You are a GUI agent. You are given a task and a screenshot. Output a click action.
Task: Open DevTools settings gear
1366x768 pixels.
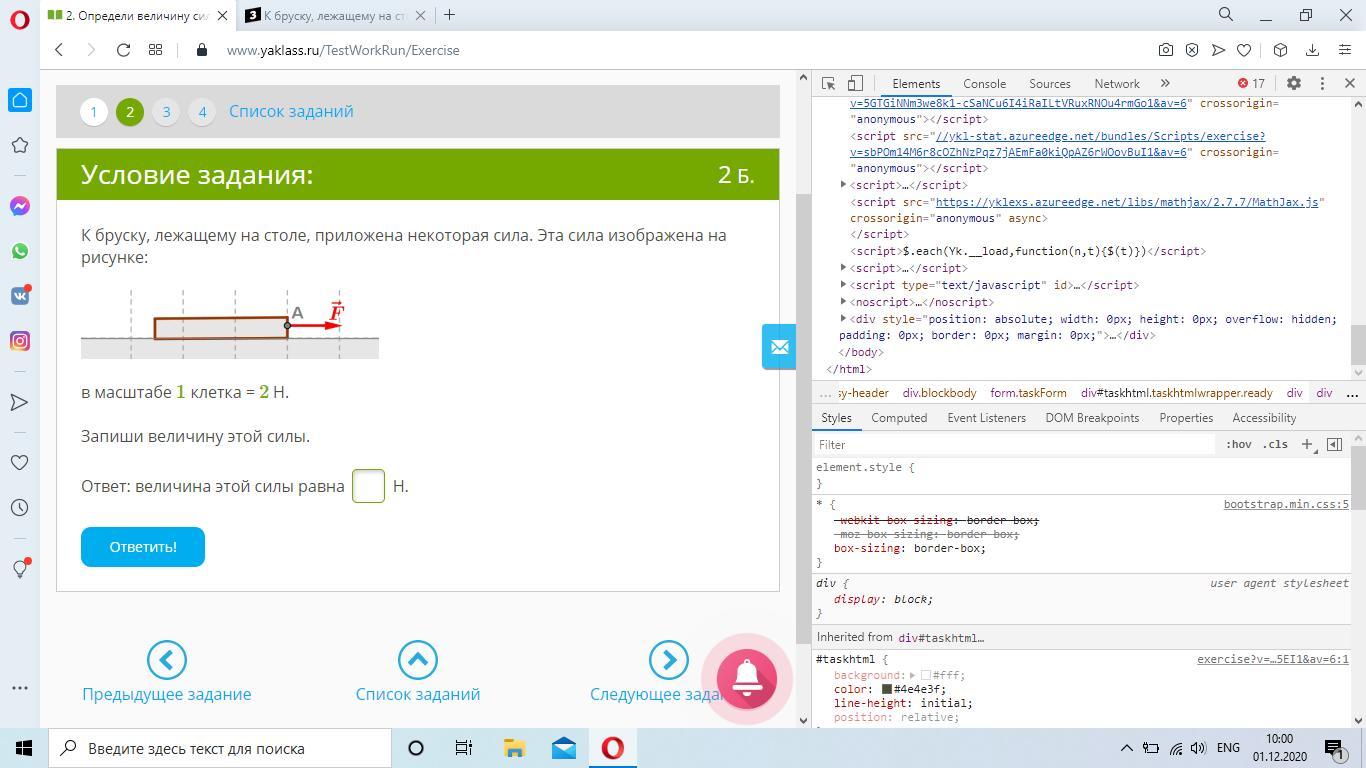[x=1293, y=84]
